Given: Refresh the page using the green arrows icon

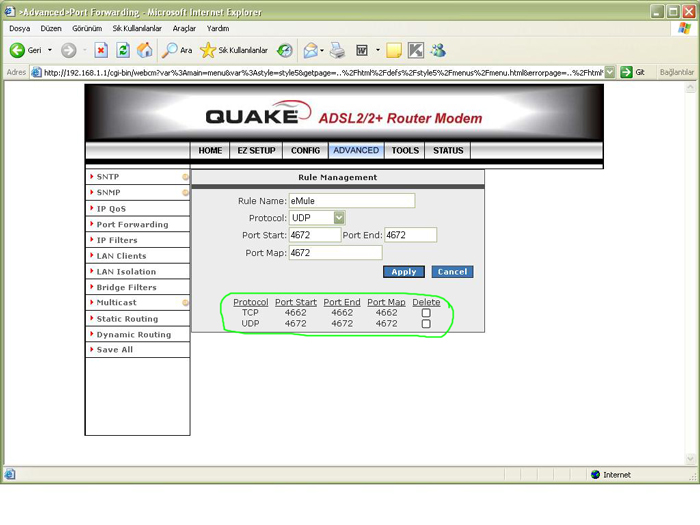Looking at the screenshot, I should coord(123,50).
